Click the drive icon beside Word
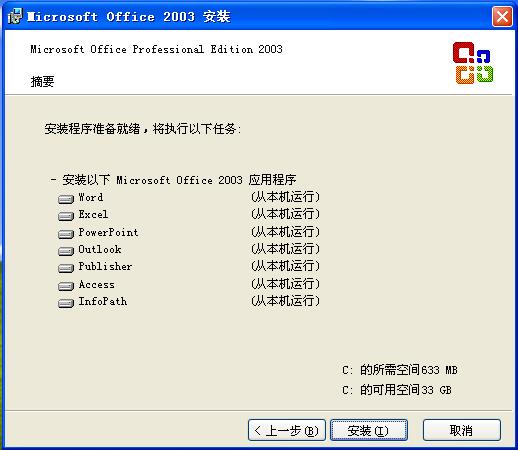Viewport: 518px width, 450px height. click(x=66, y=199)
